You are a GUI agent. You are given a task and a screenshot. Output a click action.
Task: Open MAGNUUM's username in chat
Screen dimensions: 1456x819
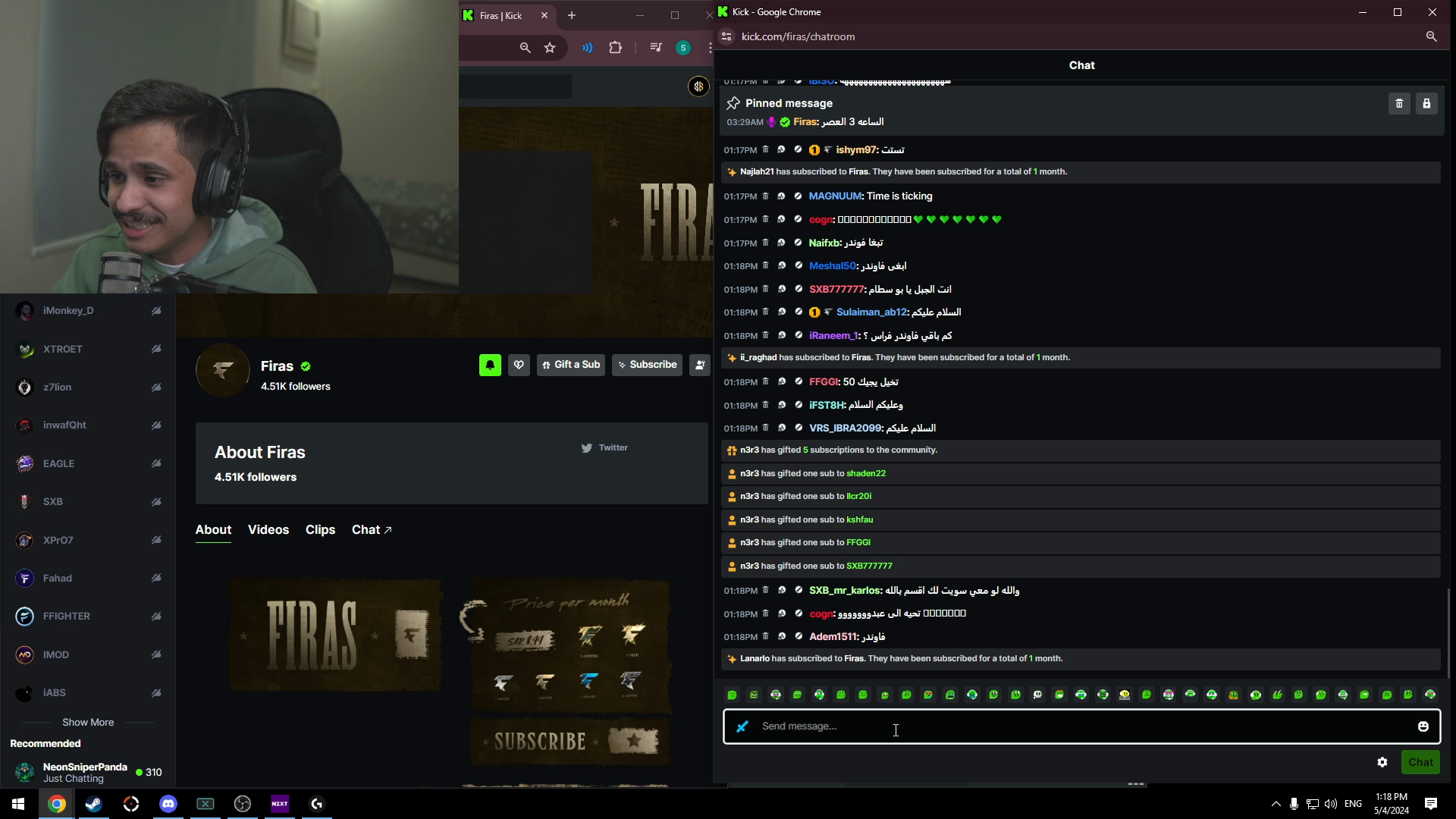(835, 196)
